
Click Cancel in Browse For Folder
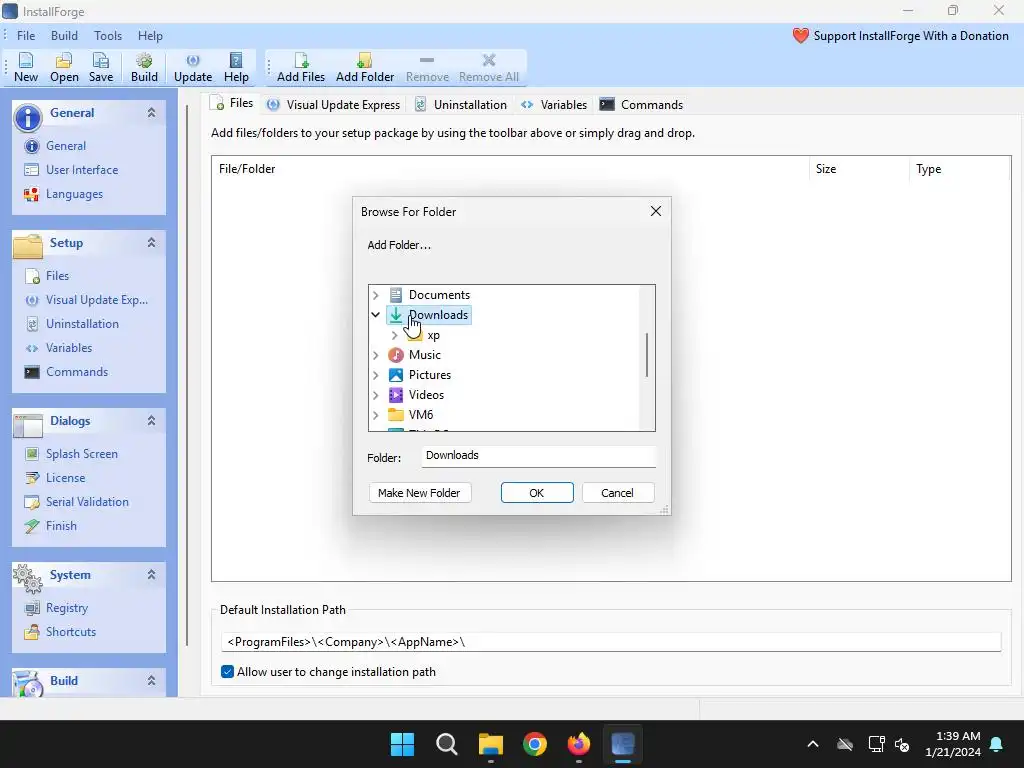click(x=617, y=493)
